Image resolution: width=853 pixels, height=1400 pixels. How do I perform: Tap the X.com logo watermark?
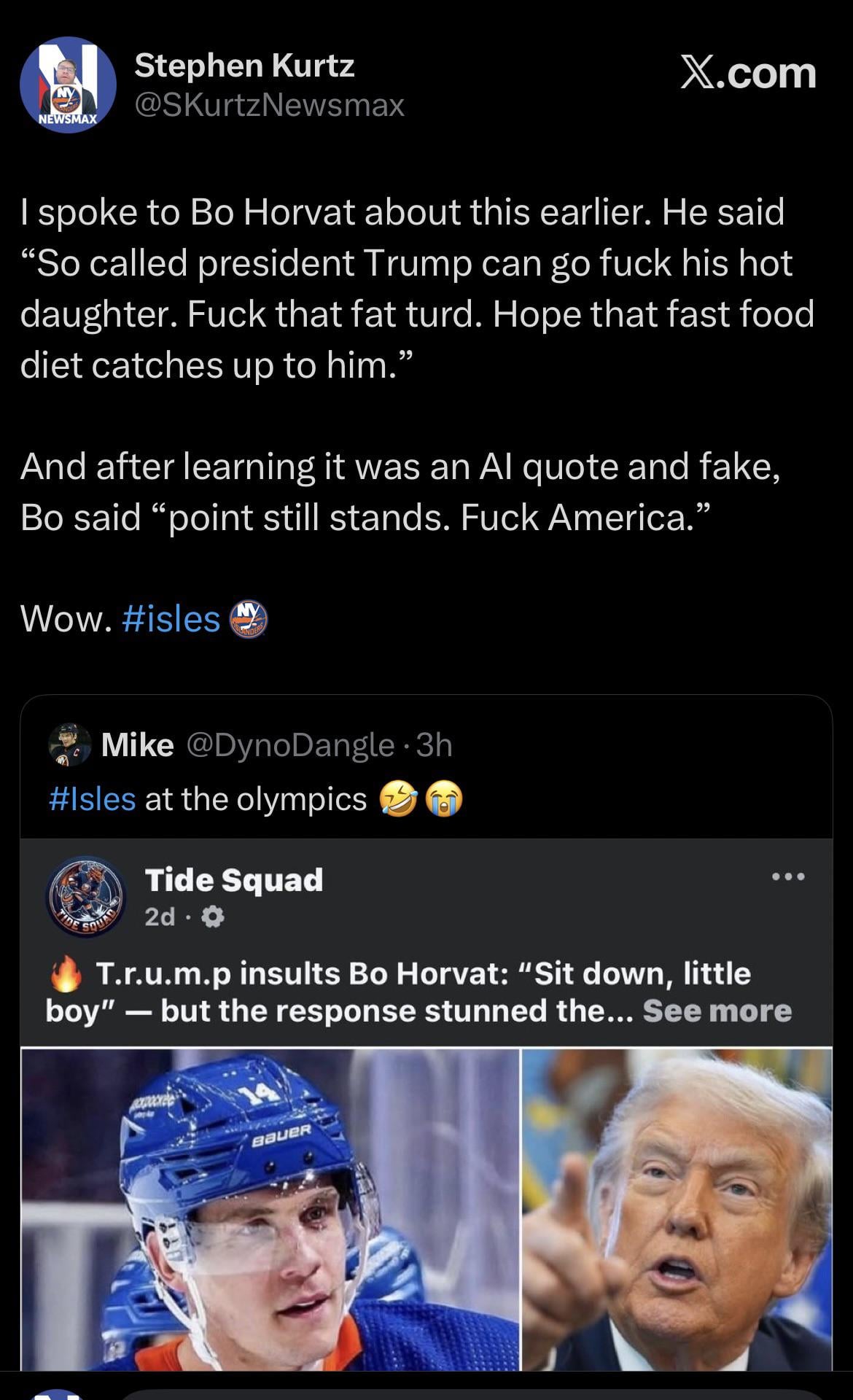pyautogui.click(x=748, y=74)
